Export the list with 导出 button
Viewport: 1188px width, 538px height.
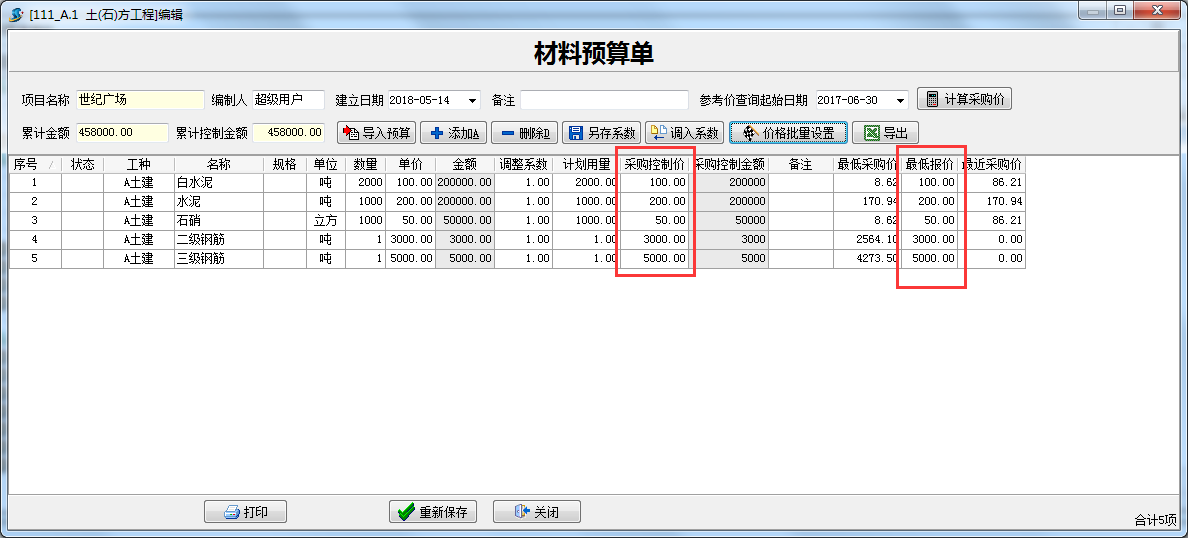(885, 133)
